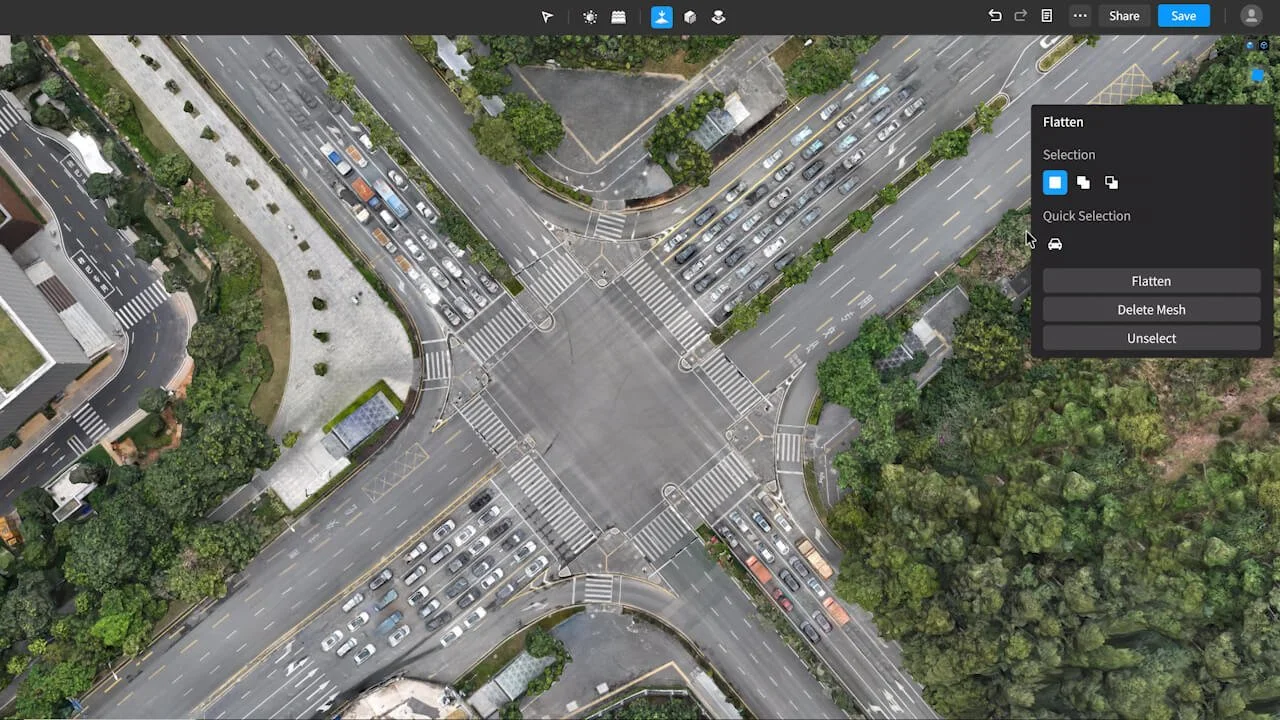Click the Unselect button
1280x720 pixels.
1151,338
